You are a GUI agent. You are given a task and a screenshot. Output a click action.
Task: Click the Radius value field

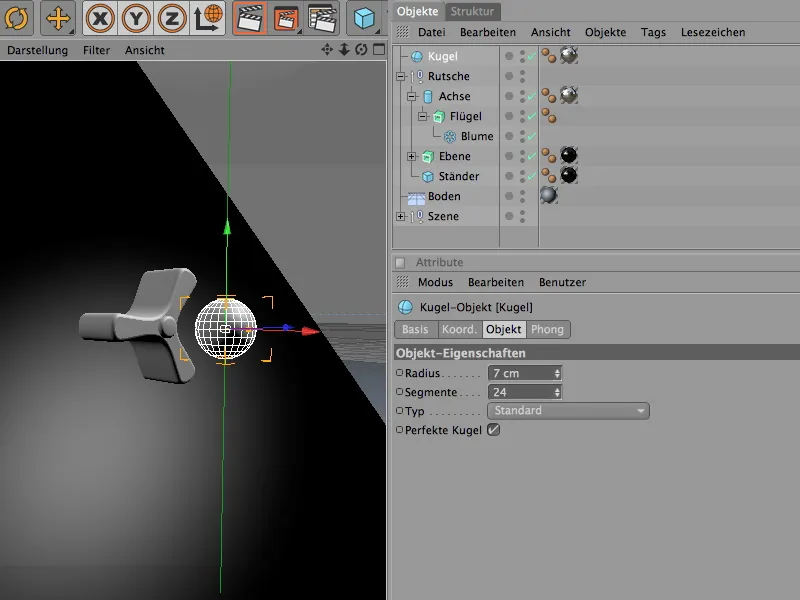pos(520,373)
